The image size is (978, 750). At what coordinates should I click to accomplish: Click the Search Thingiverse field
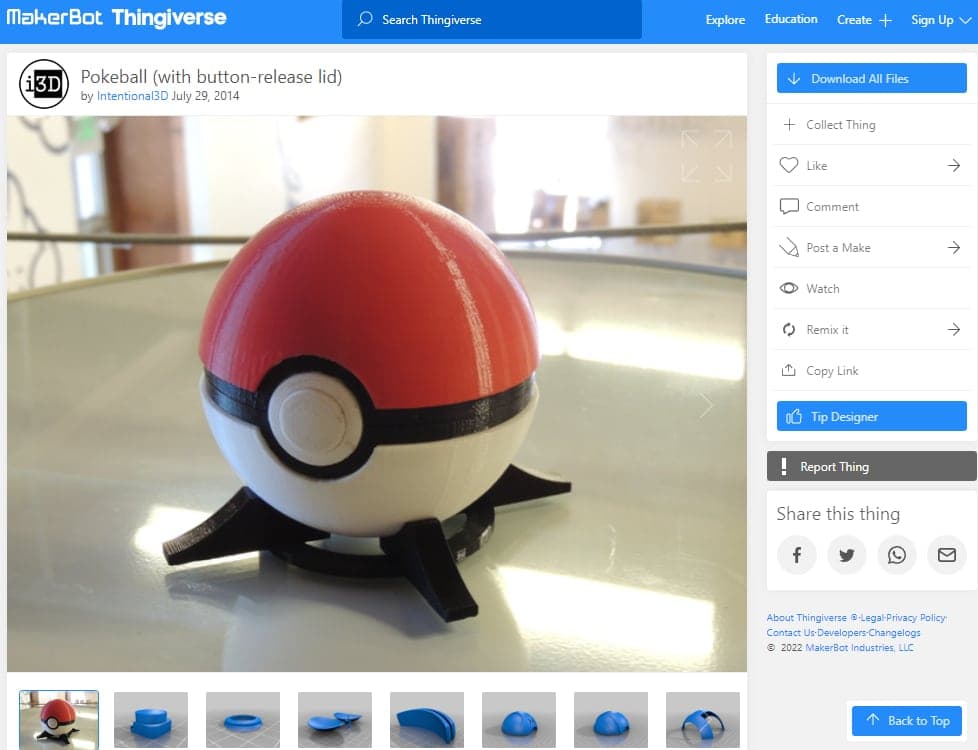pyautogui.click(x=491, y=19)
